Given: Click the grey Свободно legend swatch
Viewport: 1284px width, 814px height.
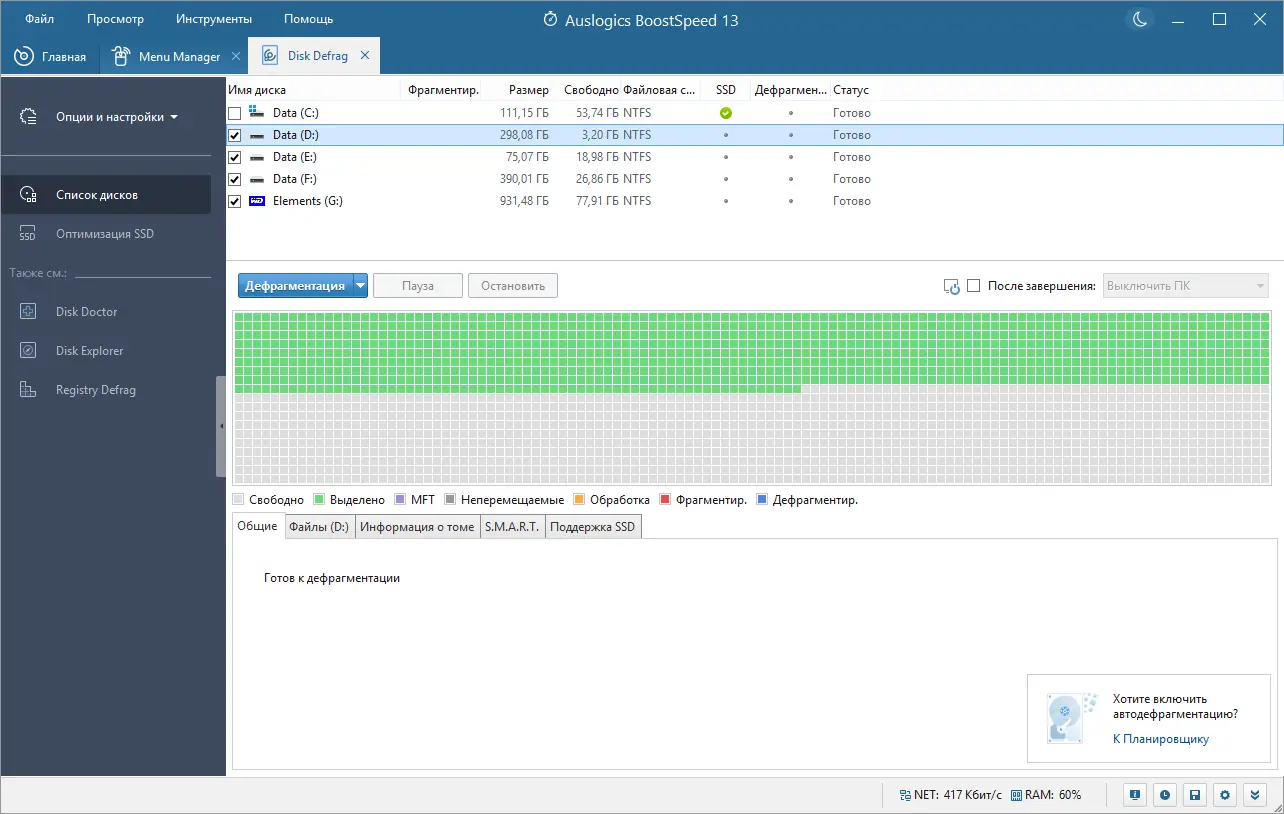Looking at the screenshot, I should [238, 499].
